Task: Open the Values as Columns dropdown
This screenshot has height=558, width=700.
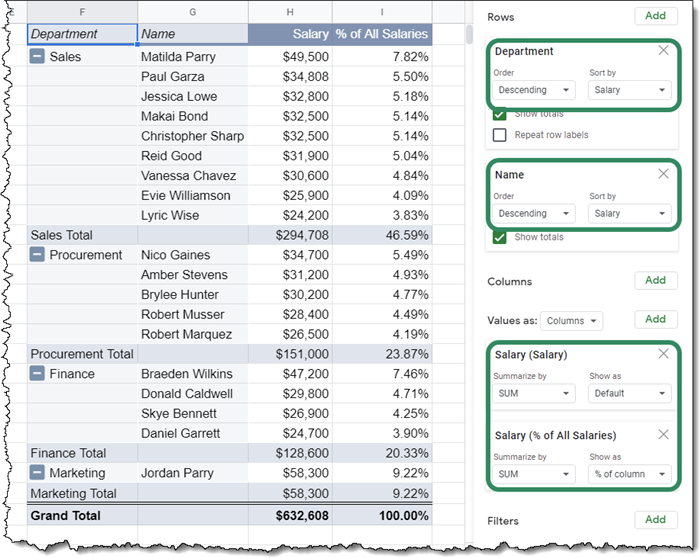Action: click(572, 321)
